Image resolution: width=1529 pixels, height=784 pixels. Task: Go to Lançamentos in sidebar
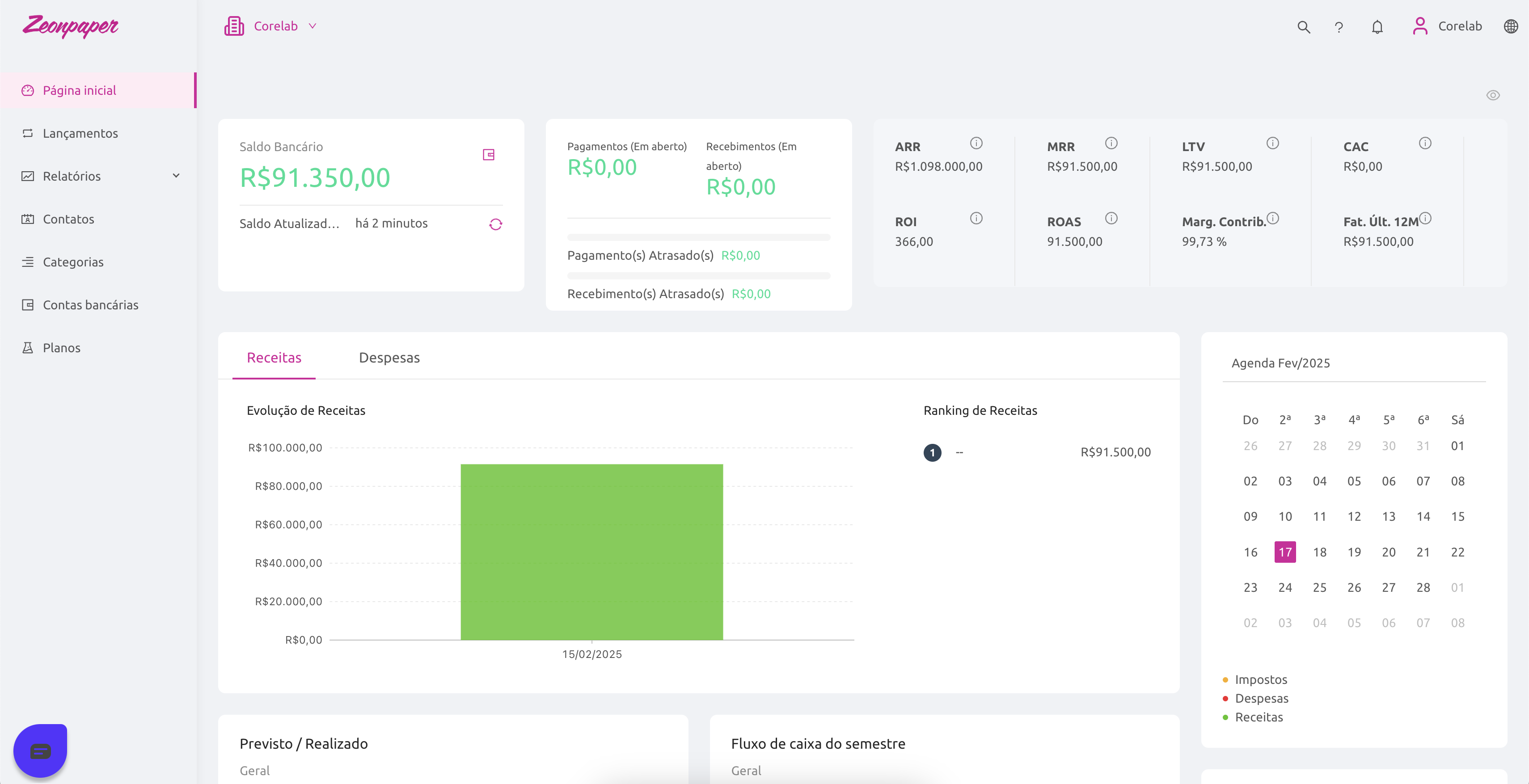(80, 134)
